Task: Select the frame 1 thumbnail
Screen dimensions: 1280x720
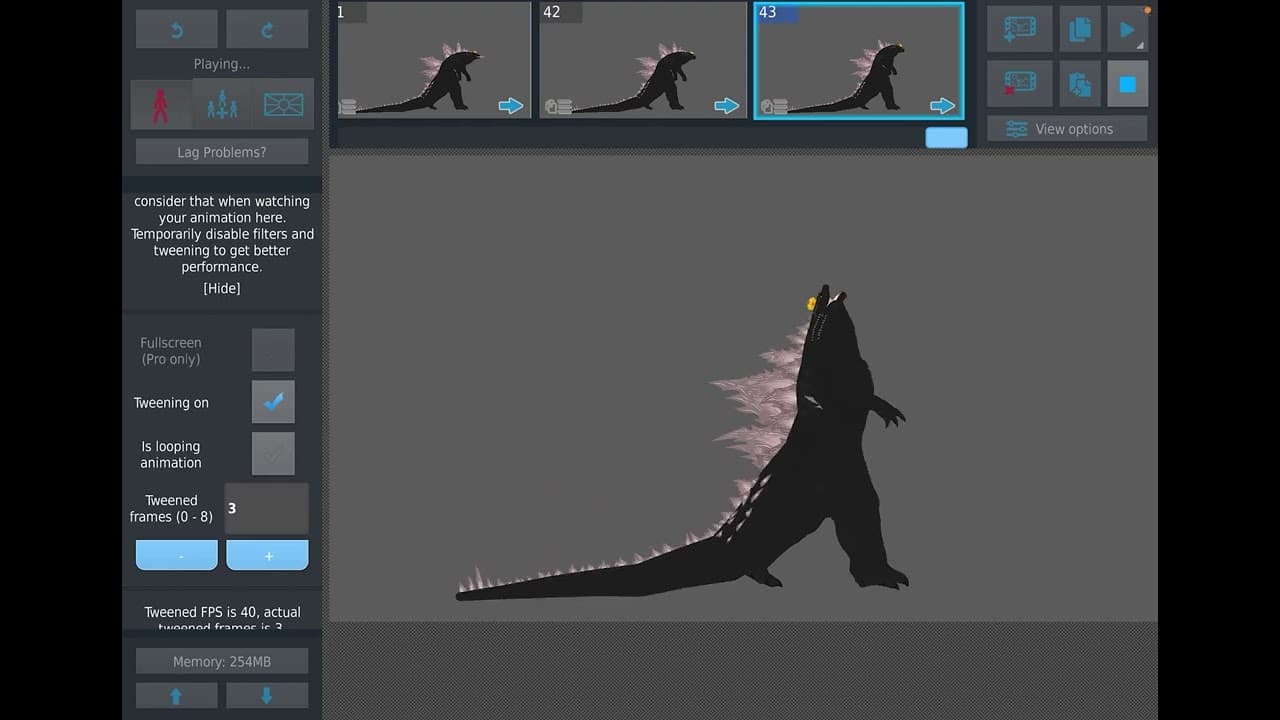Action: pyautogui.click(x=434, y=60)
